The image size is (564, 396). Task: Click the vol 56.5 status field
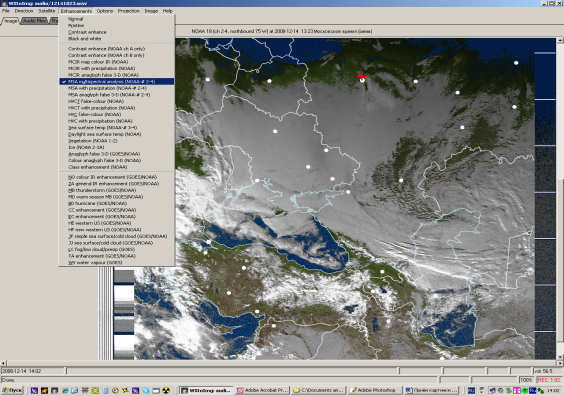pyautogui.click(x=547, y=371)
